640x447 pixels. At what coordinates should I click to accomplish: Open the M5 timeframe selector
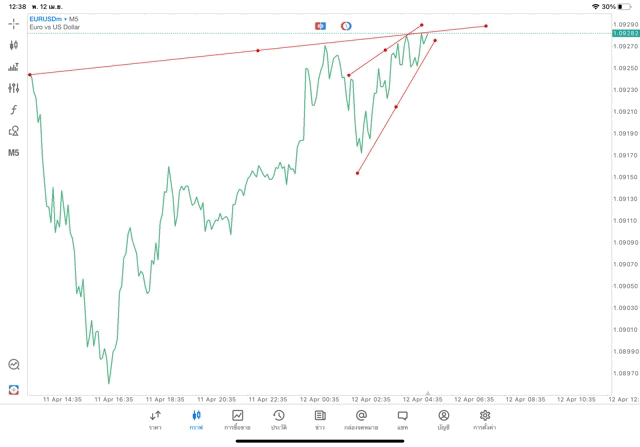[14, 153]
